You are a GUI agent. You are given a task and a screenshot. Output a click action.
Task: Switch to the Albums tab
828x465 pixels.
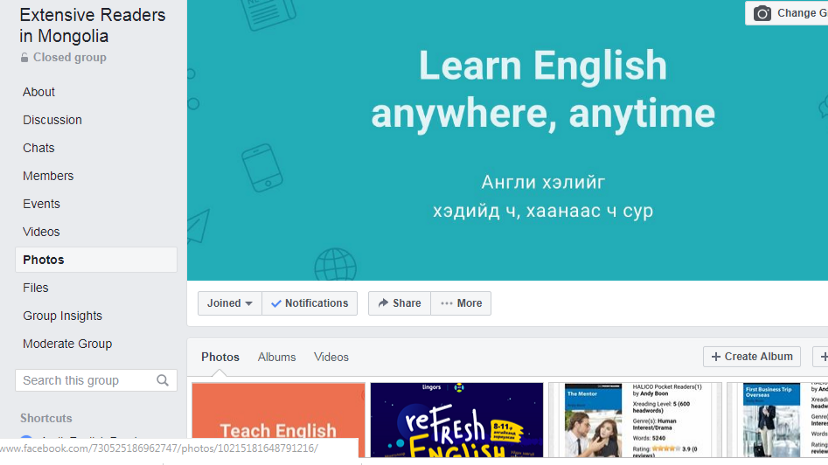point(277,357)
